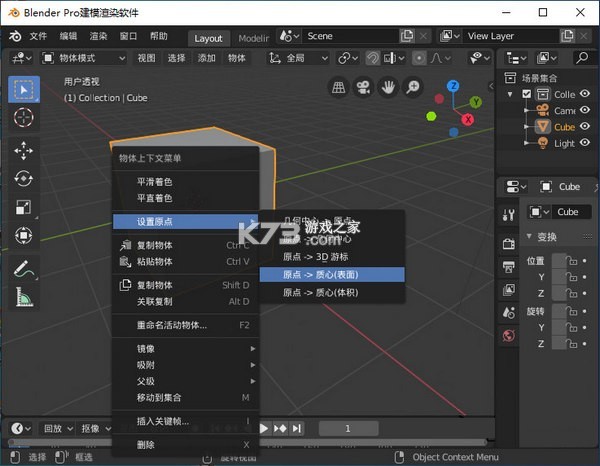Screen dimensions: 600x466
Task: Open transform orientation Global dropdown
Action: (x=298, y=58)
